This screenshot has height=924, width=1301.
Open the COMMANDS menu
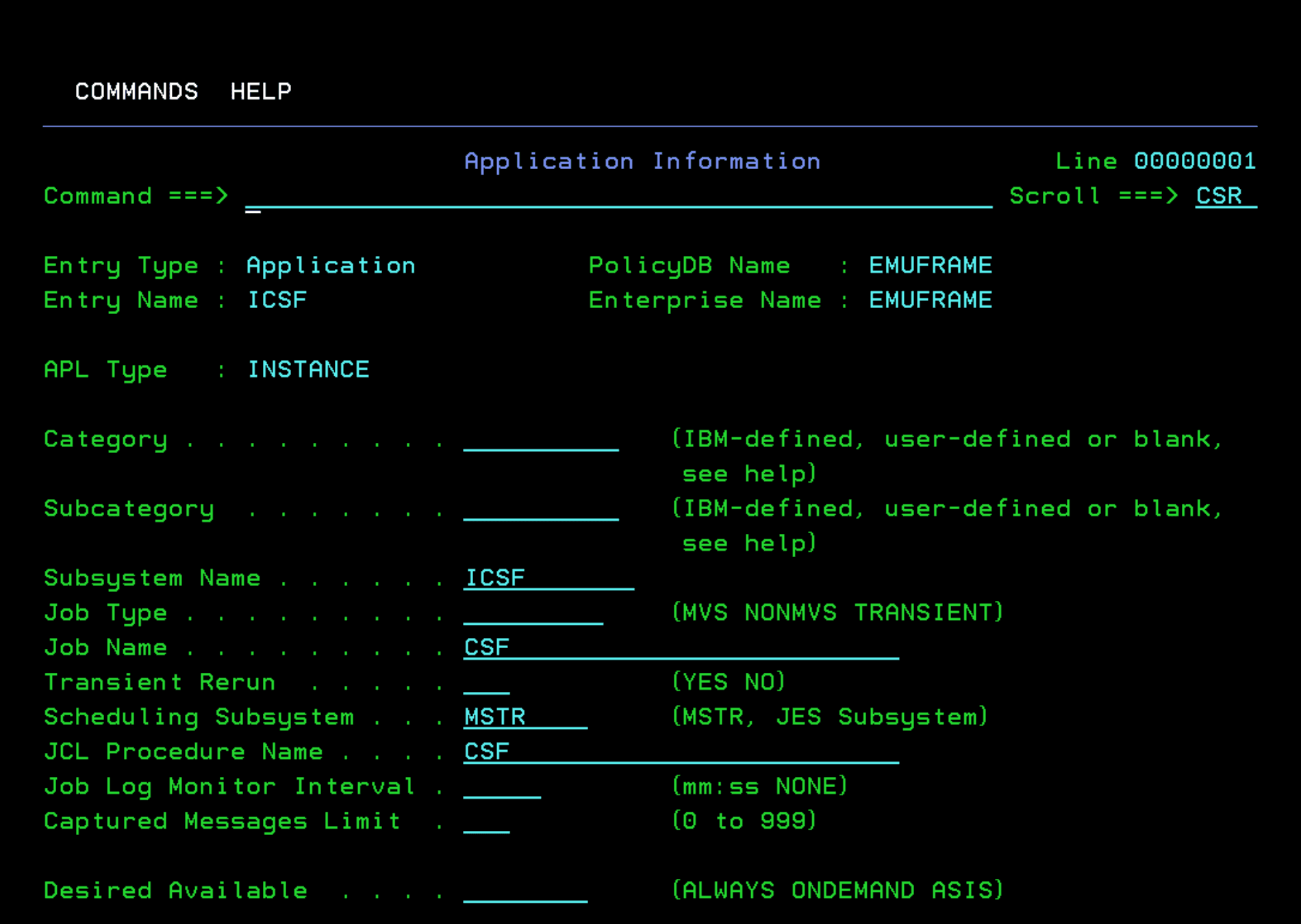(136, 91)
